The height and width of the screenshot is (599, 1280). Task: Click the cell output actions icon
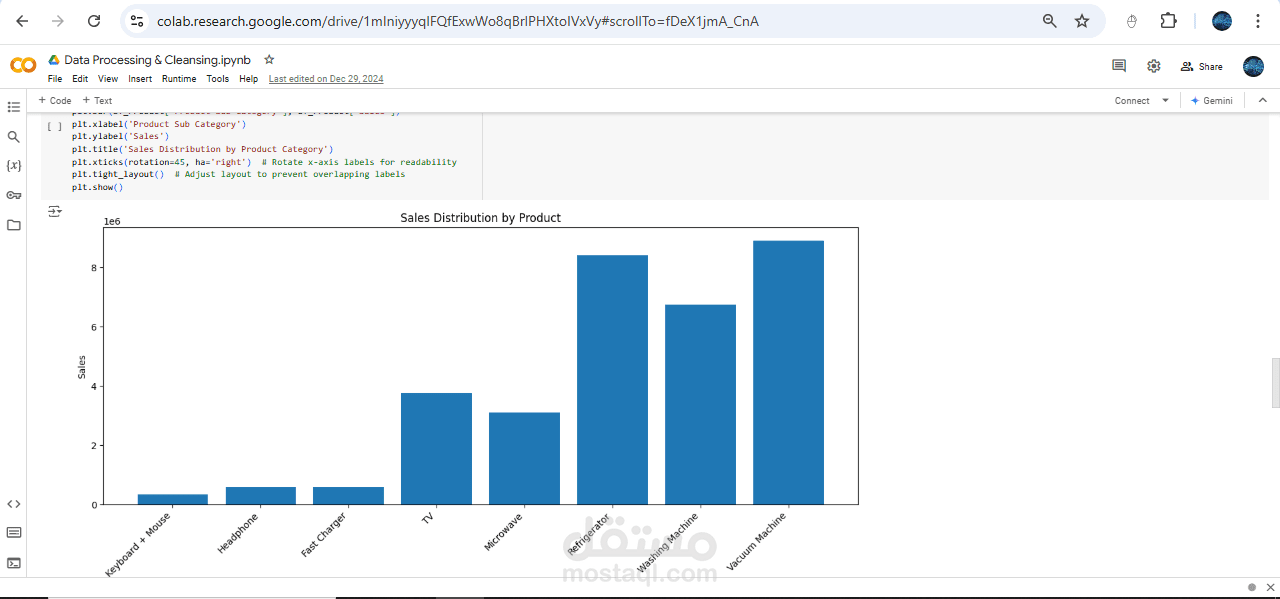coord(54,211)
